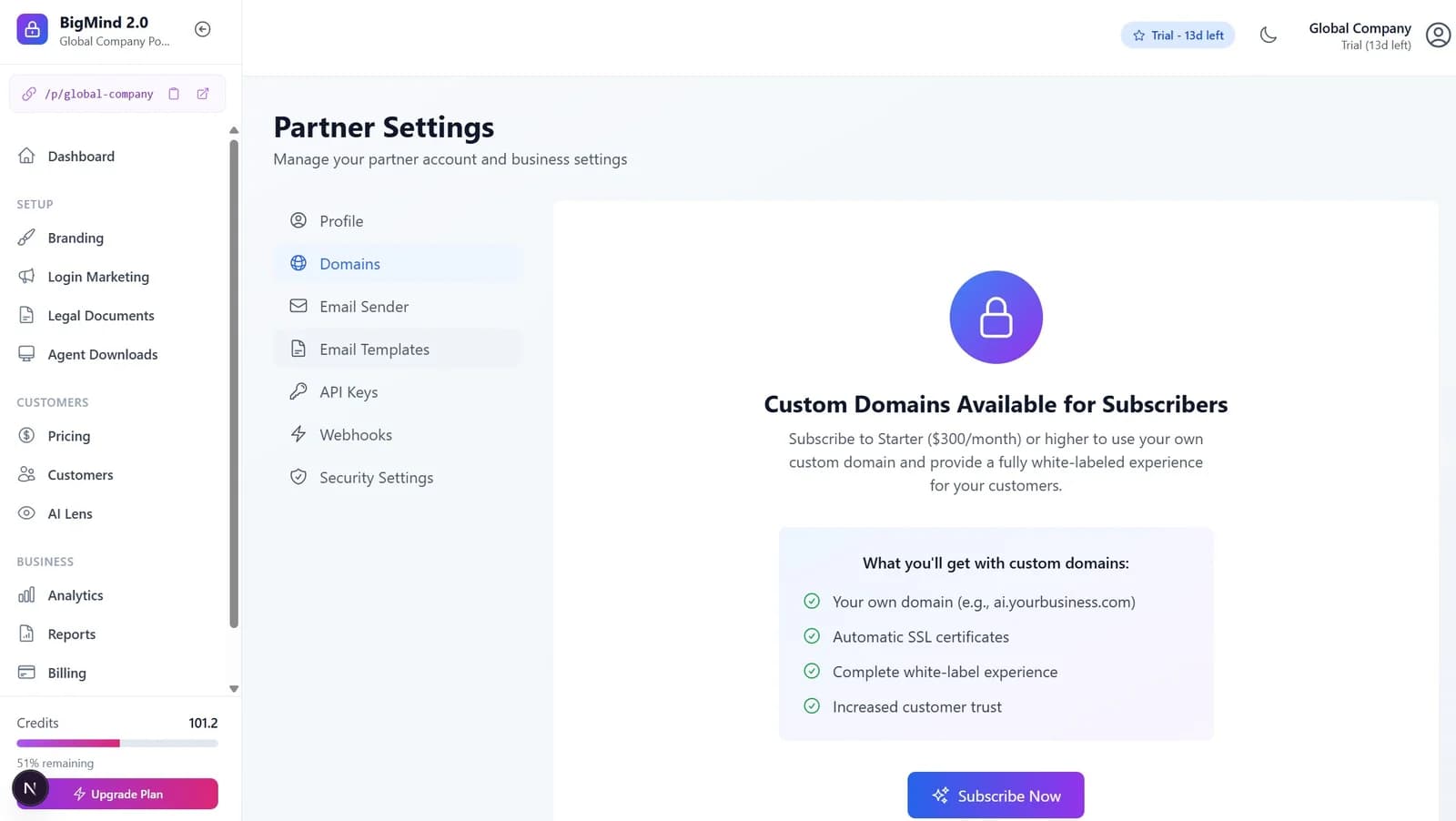Click the Credits usage progress bar
This screenshot has height=821, width=1456.
[116, 743]
